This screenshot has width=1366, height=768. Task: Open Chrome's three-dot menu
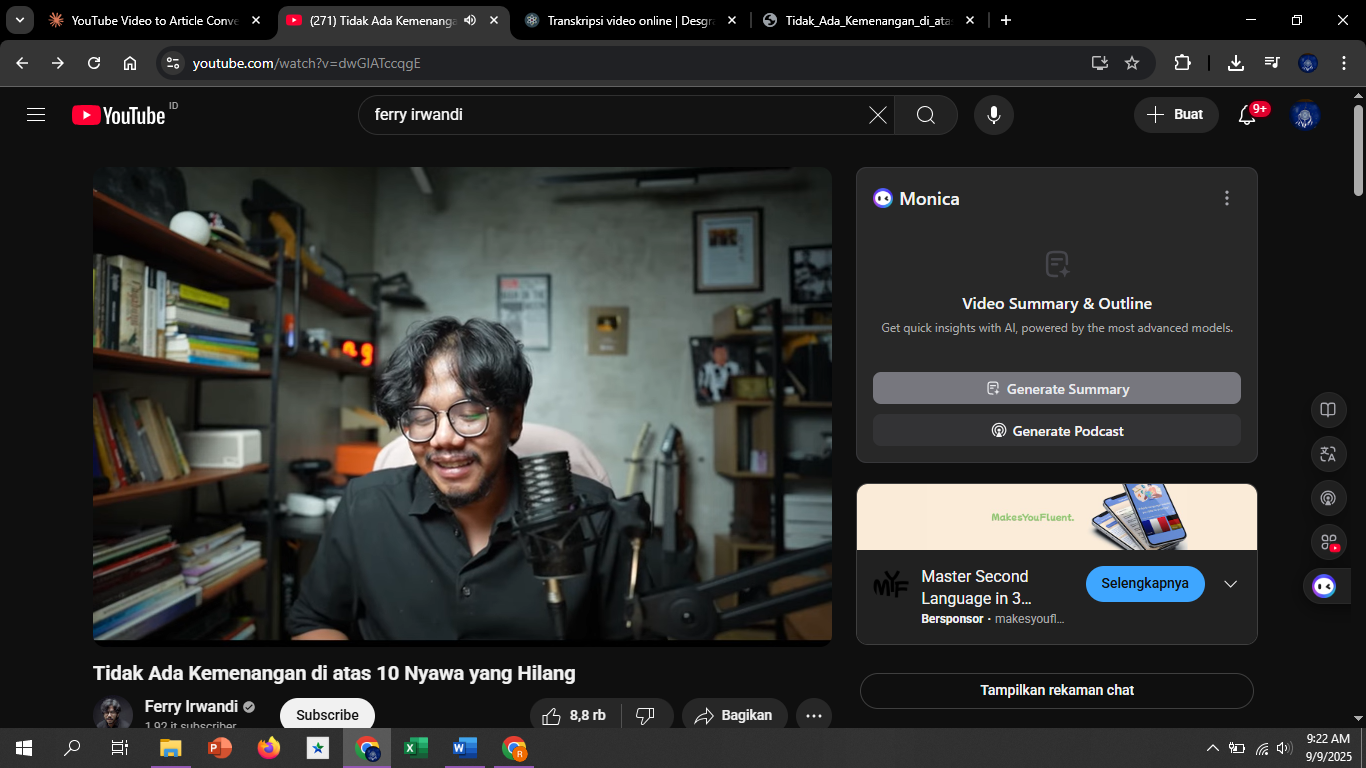[1344, 63]
